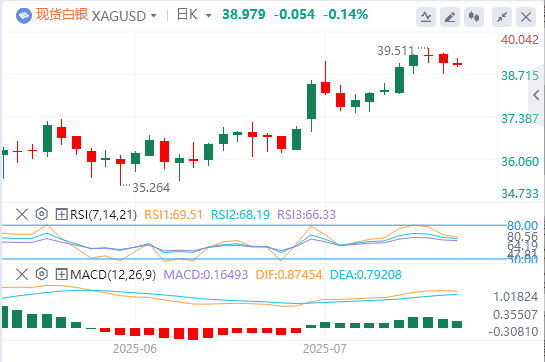
Task: Click the 现货白银 instrument name
Action: click(x=62, y=15)
